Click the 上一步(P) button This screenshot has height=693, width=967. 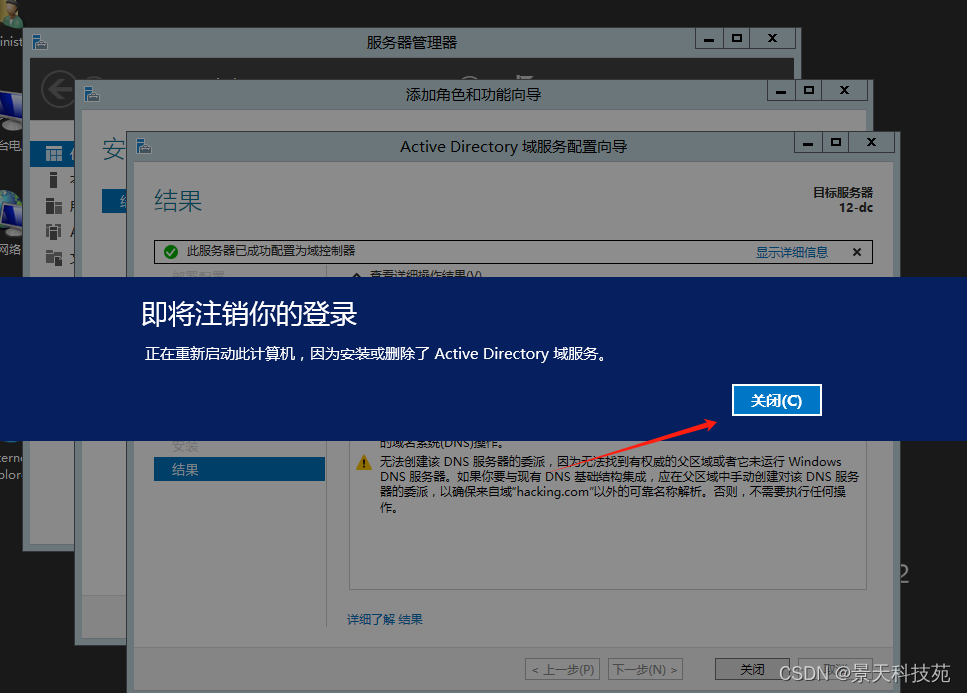click(562, 669)
